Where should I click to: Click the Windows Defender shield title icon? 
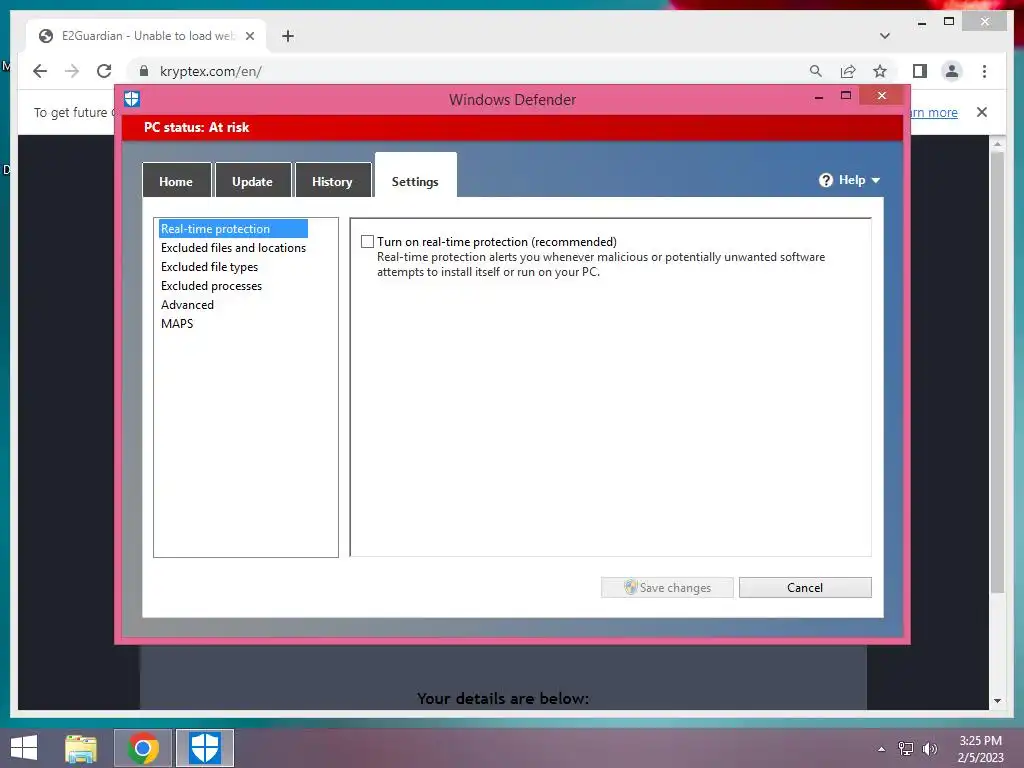click(x=132, y=99)
